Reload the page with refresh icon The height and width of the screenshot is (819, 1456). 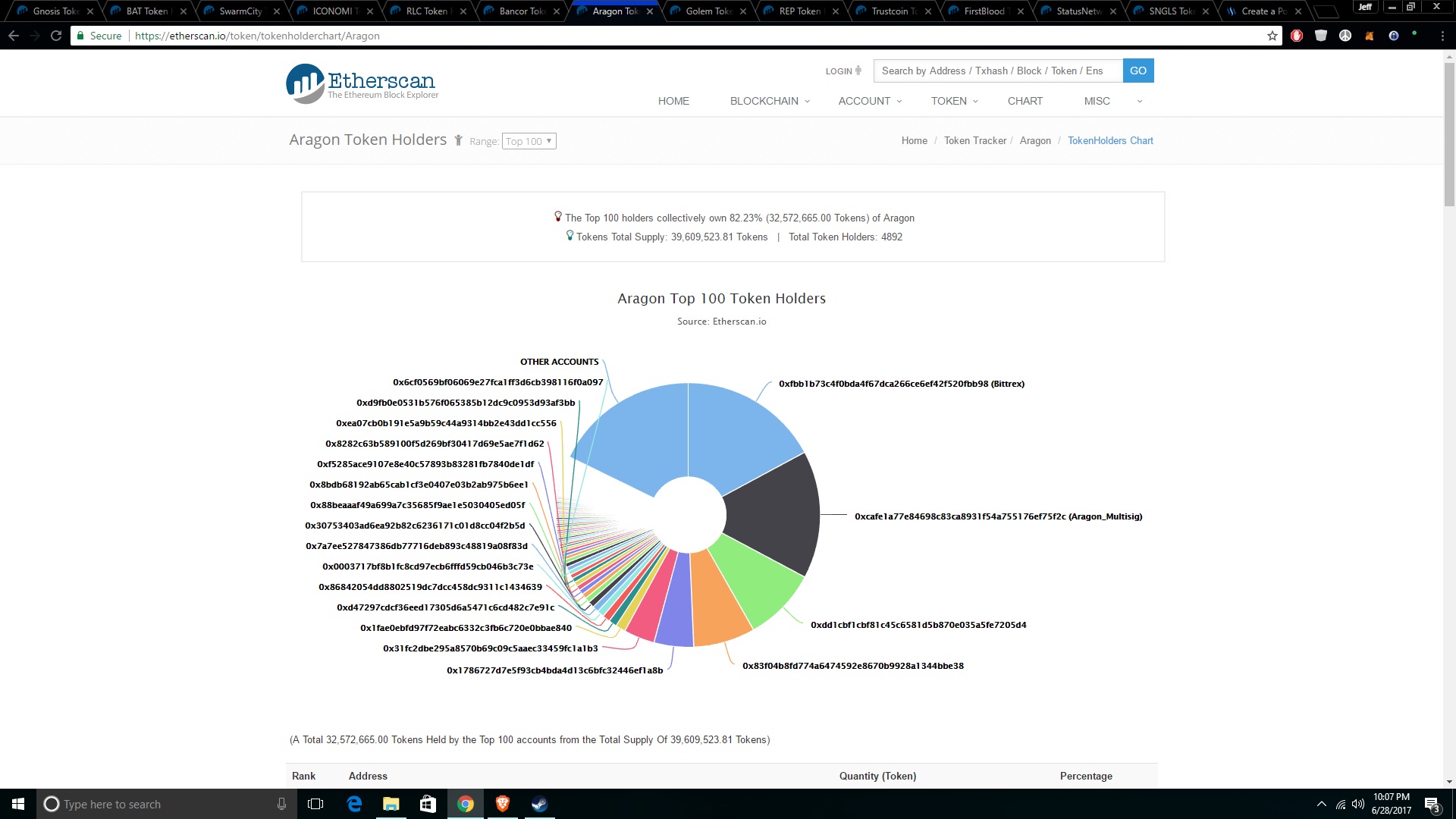(x=56, y=36)
